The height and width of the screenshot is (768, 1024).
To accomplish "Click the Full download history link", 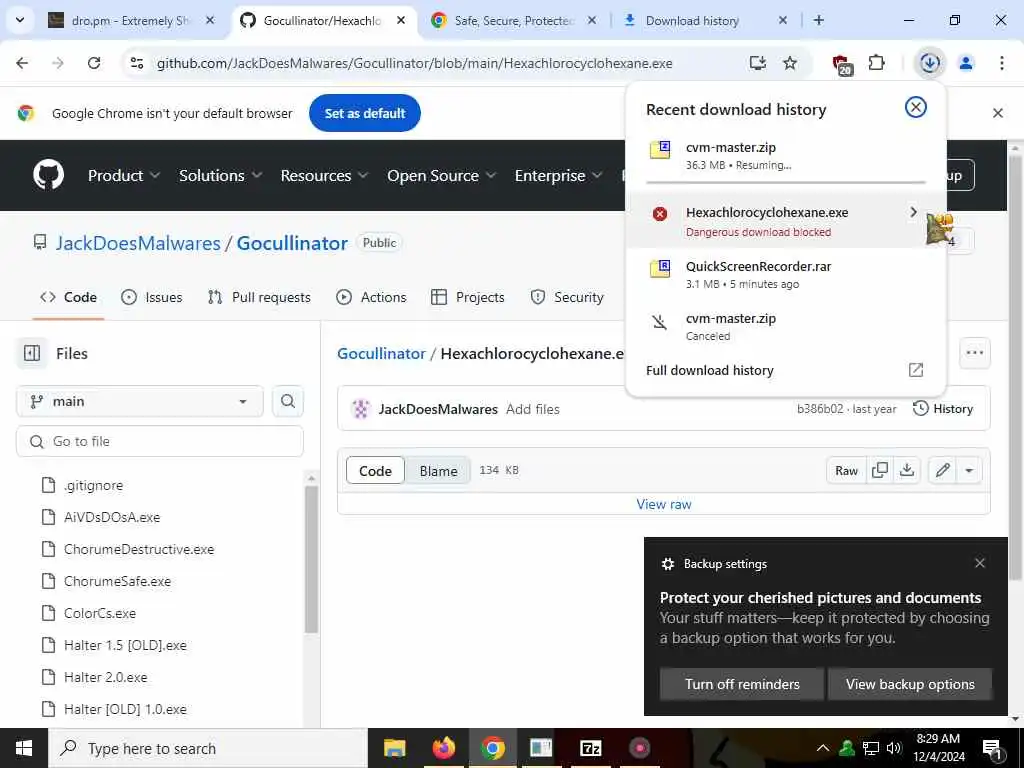I will (x=709, y=370).
